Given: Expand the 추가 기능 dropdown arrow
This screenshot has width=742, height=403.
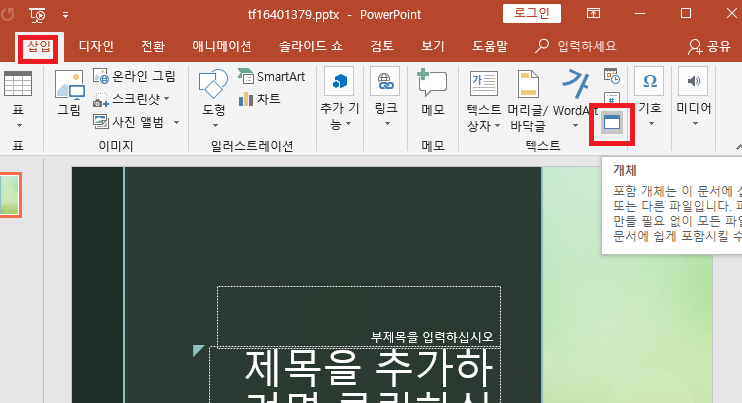Looking at the screenshot, I should coord(349,124).
